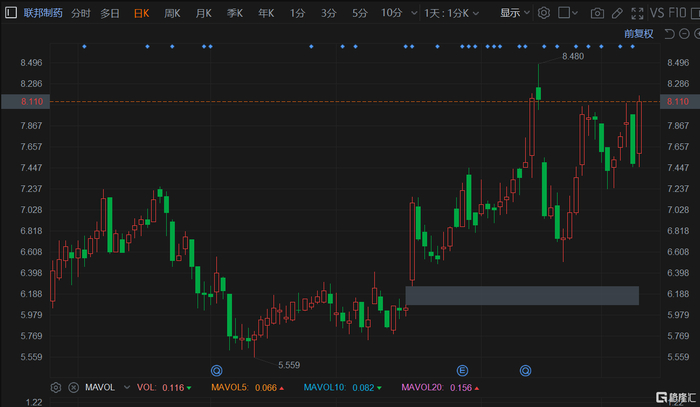
Task: Switch to the 分时 chart tab
Action: pyautogui.click(x=81, y=13)
